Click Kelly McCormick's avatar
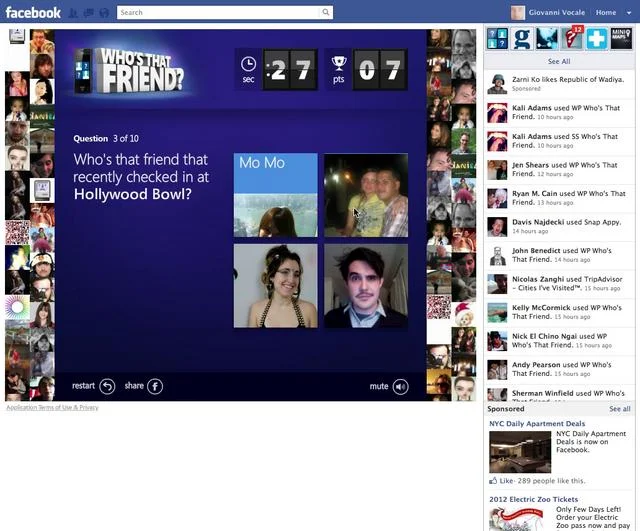Screen dimensions: 640x531 click(497, 313)
